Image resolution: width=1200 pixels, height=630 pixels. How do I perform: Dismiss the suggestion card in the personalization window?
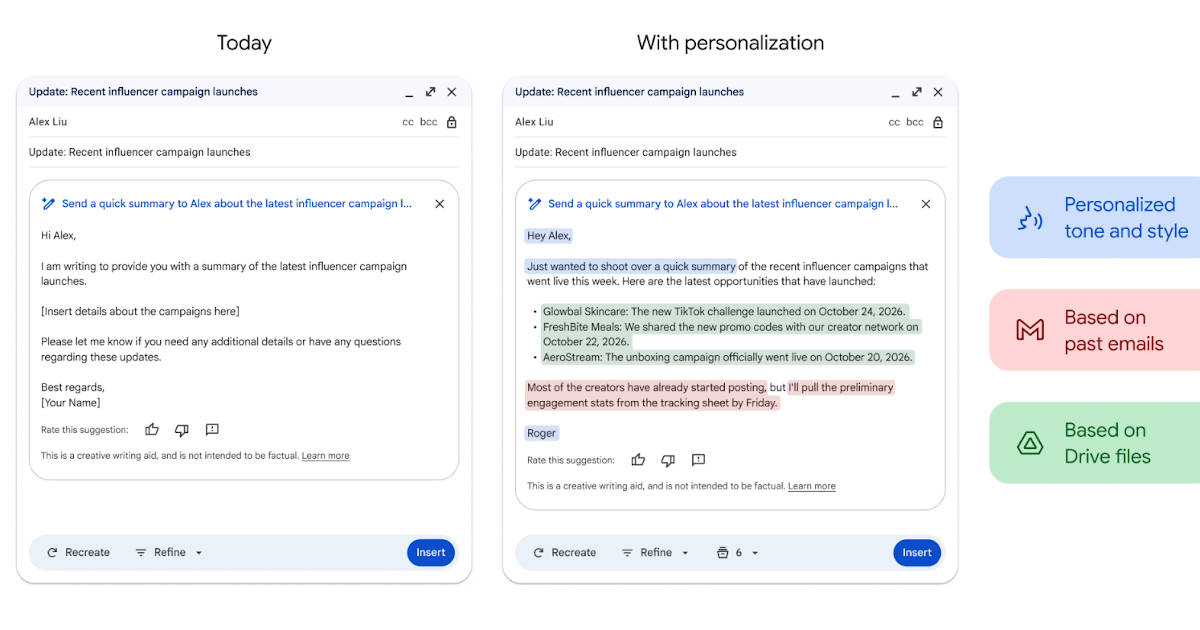(925, 204)
